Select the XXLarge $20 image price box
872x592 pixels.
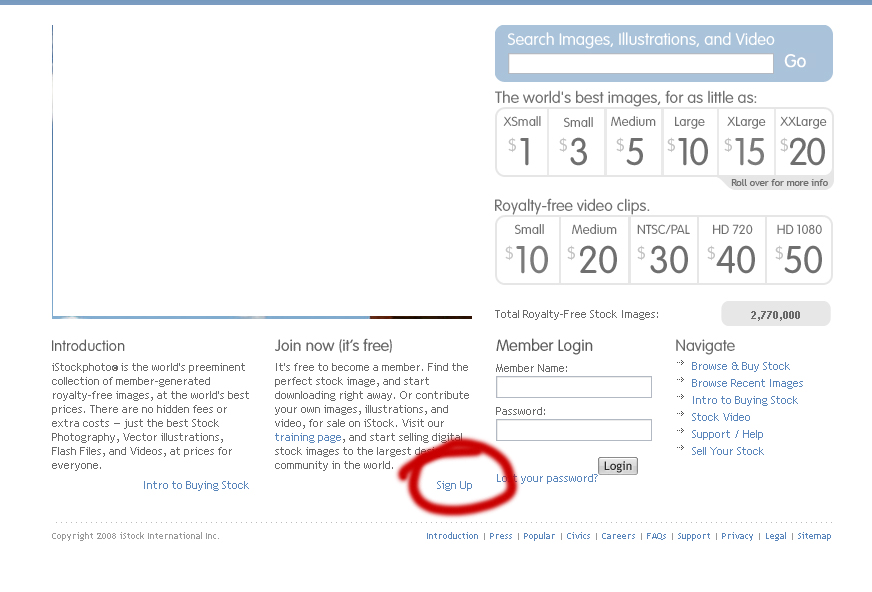[803, 142]
